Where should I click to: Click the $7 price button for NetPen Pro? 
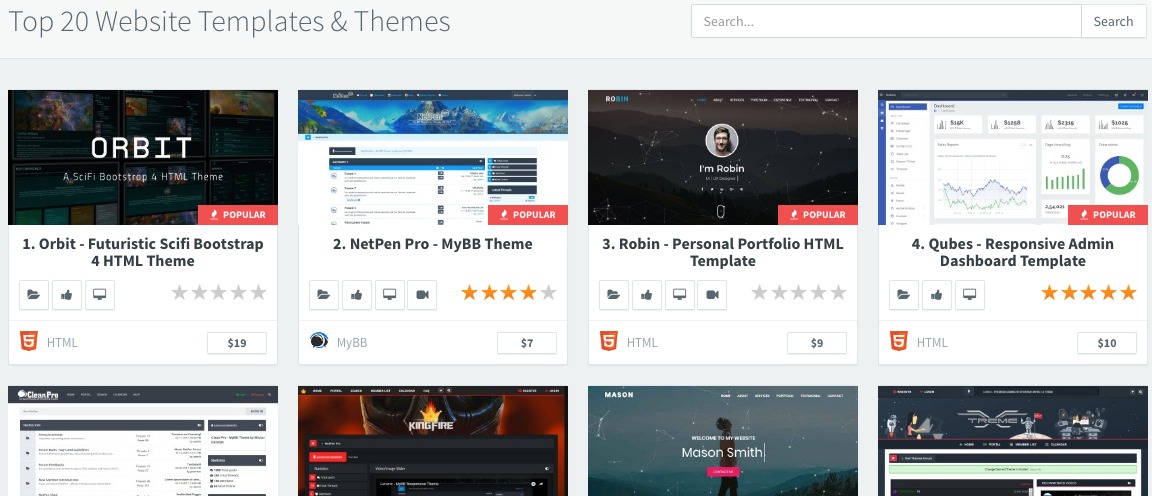pyautogui.click(x=527, y=342)
